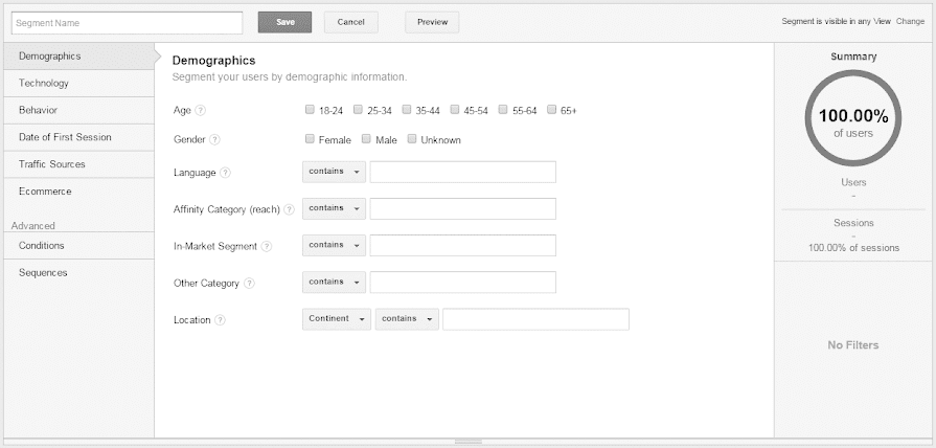Open advanced Conditions tab
936x448 pixels.
click(79, 246)
